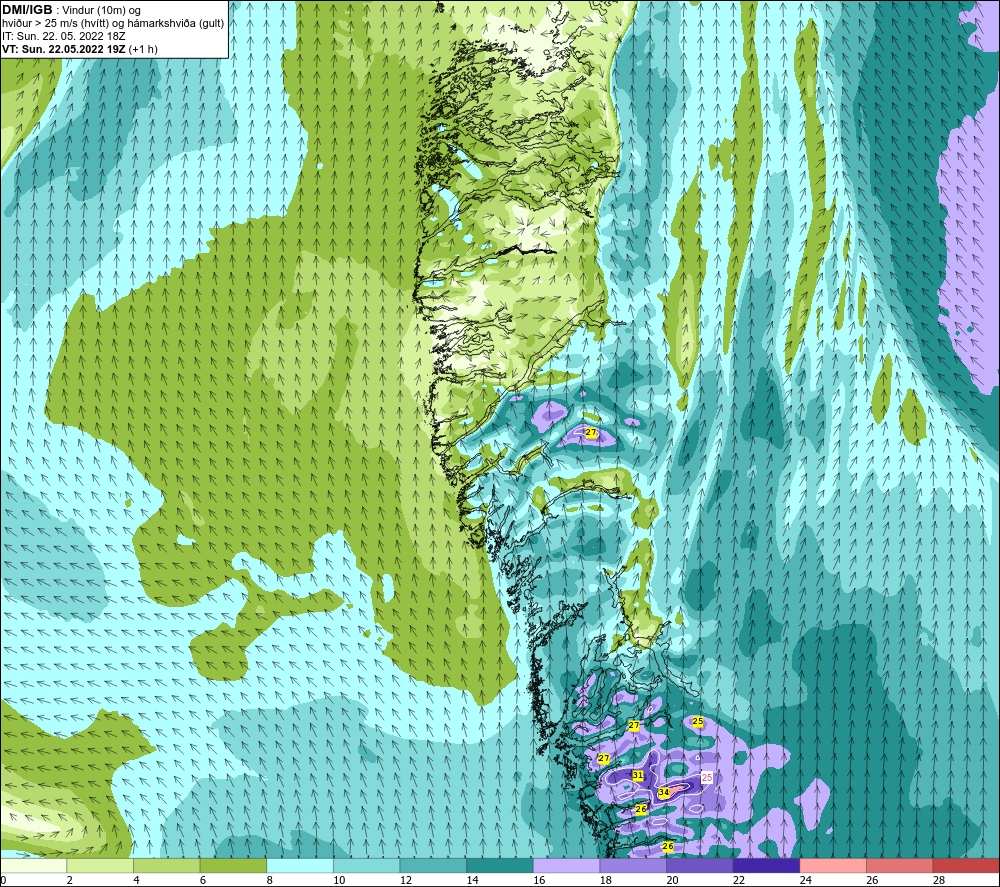Click the 27 gust label just above 31
Screen dimensions: 1000x887
point(604,758)
